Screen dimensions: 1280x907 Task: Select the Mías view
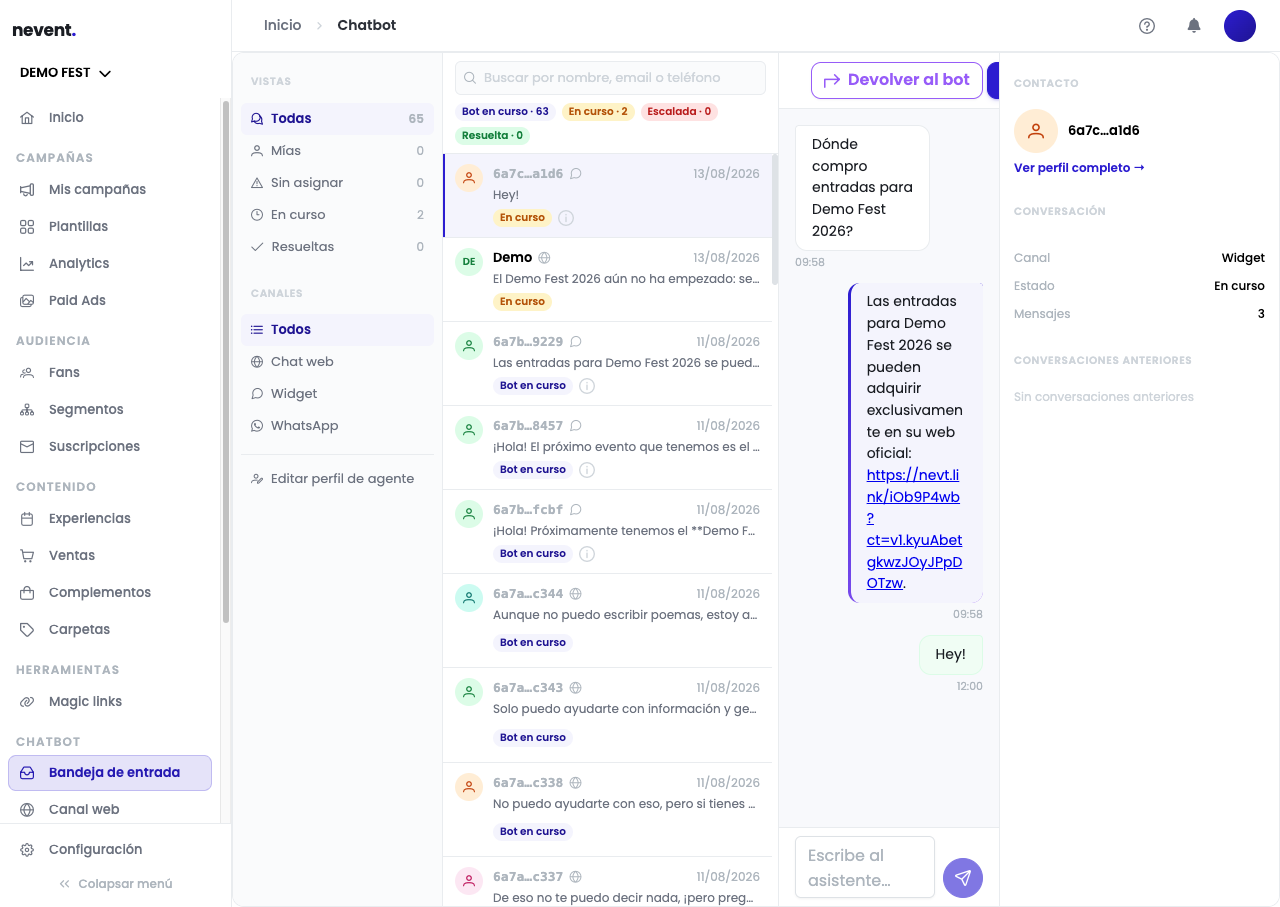[x=337, y=151]
